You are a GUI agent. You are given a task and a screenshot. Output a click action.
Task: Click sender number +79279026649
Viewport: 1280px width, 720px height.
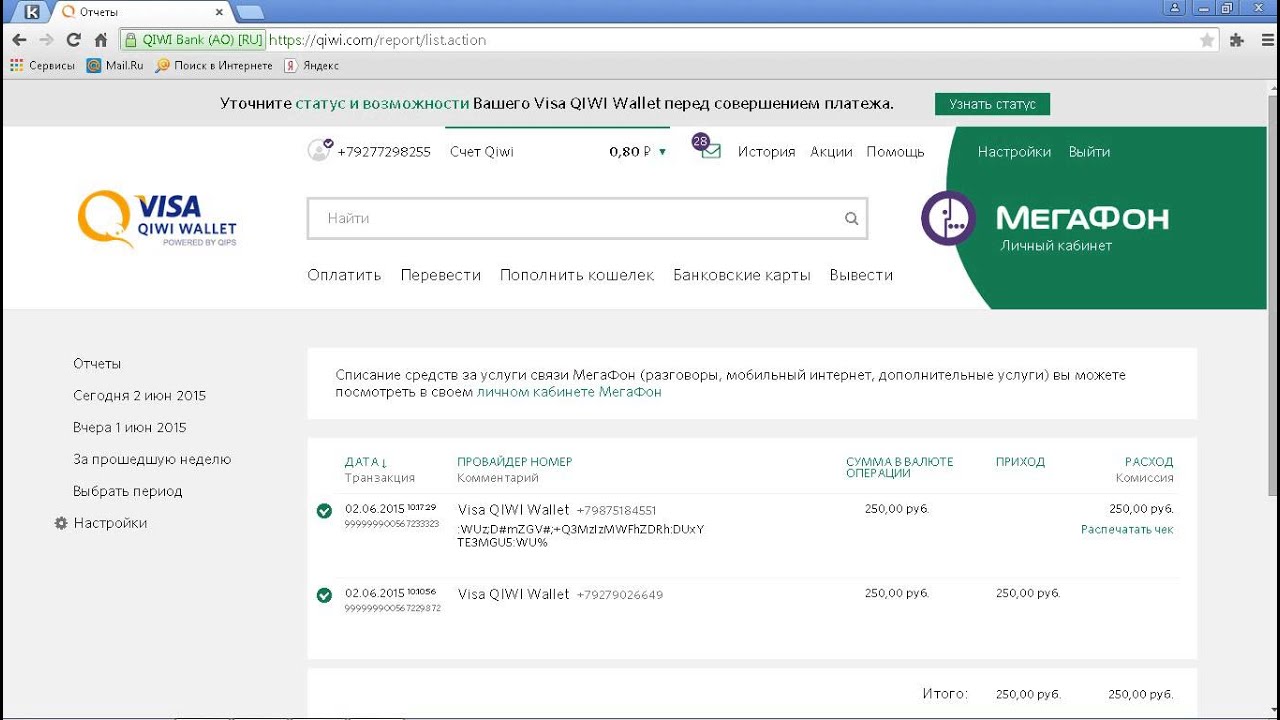(619, 595)
